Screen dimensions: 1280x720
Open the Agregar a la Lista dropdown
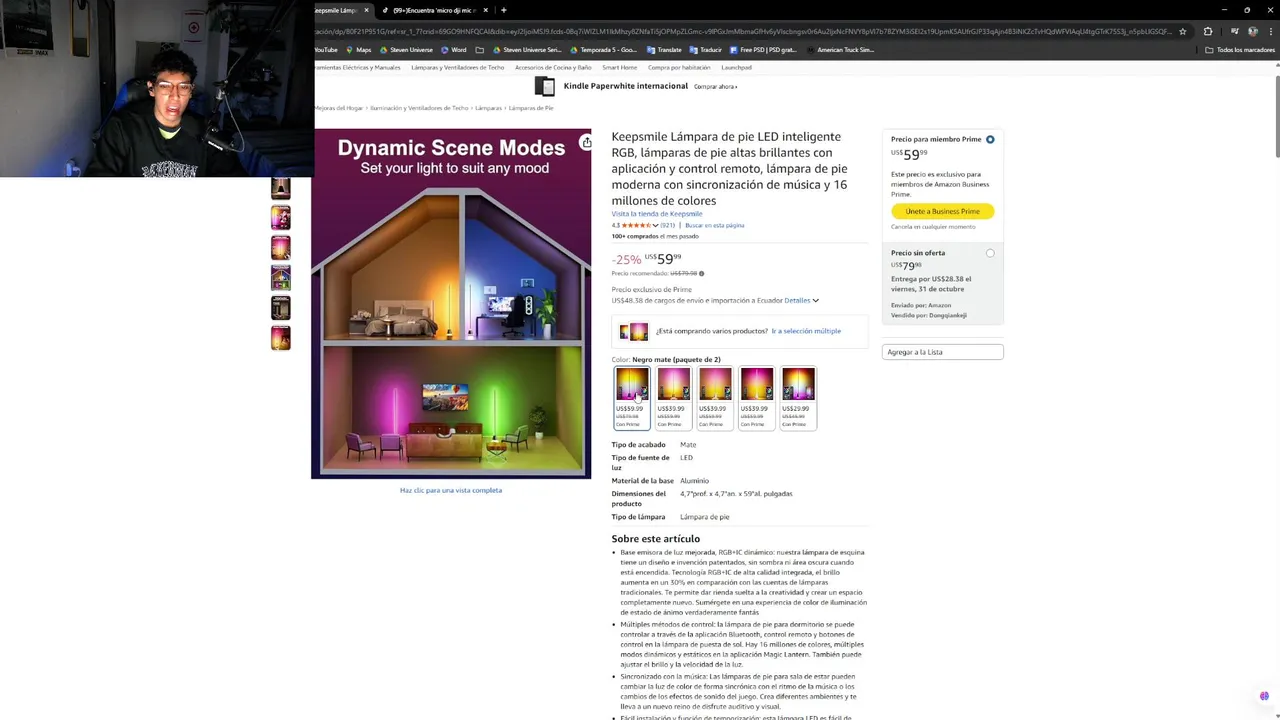click(x=942, y=352)
